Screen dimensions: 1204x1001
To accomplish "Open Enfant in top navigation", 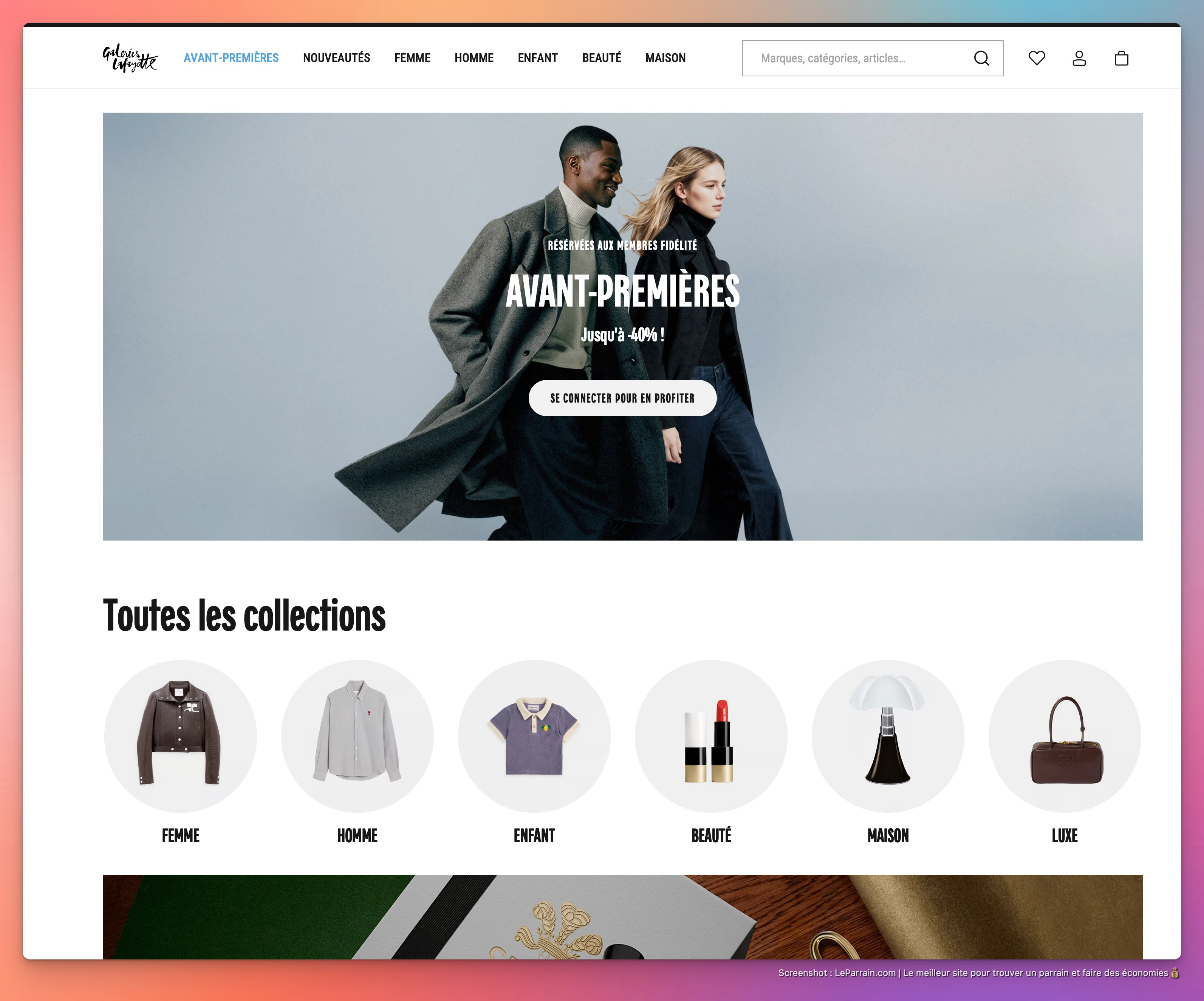I will [x=537, y=58].
